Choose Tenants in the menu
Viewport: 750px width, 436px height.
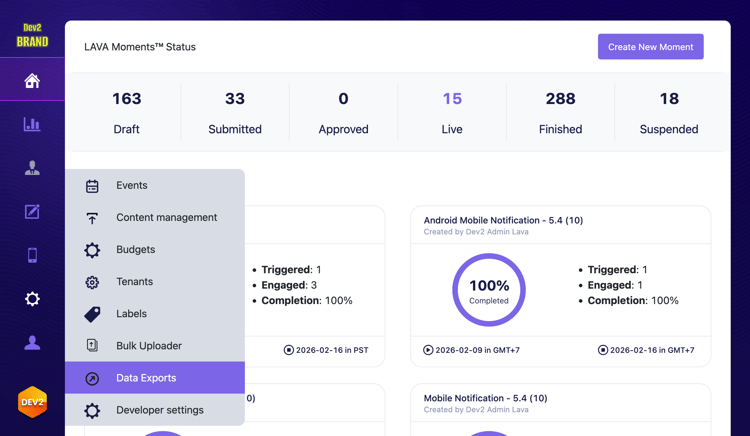[155, 282]
